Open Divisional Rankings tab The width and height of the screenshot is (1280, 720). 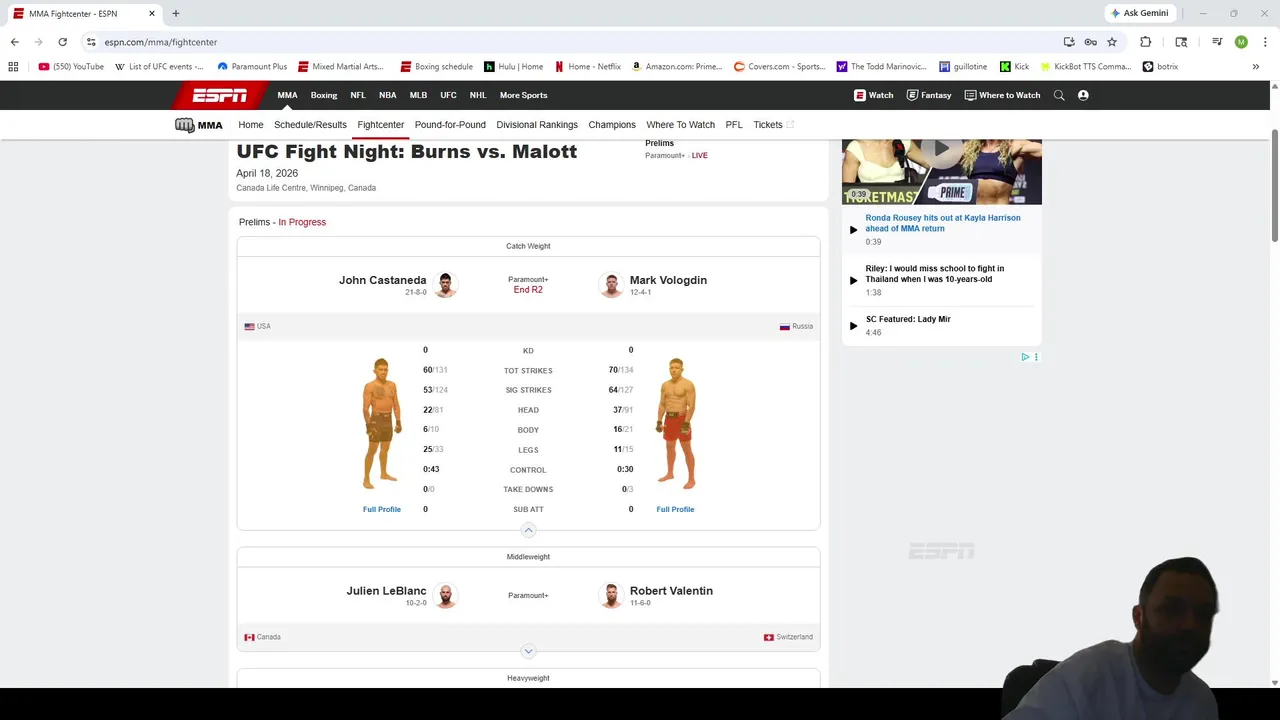pyautogui.click(x=537, y=125)
